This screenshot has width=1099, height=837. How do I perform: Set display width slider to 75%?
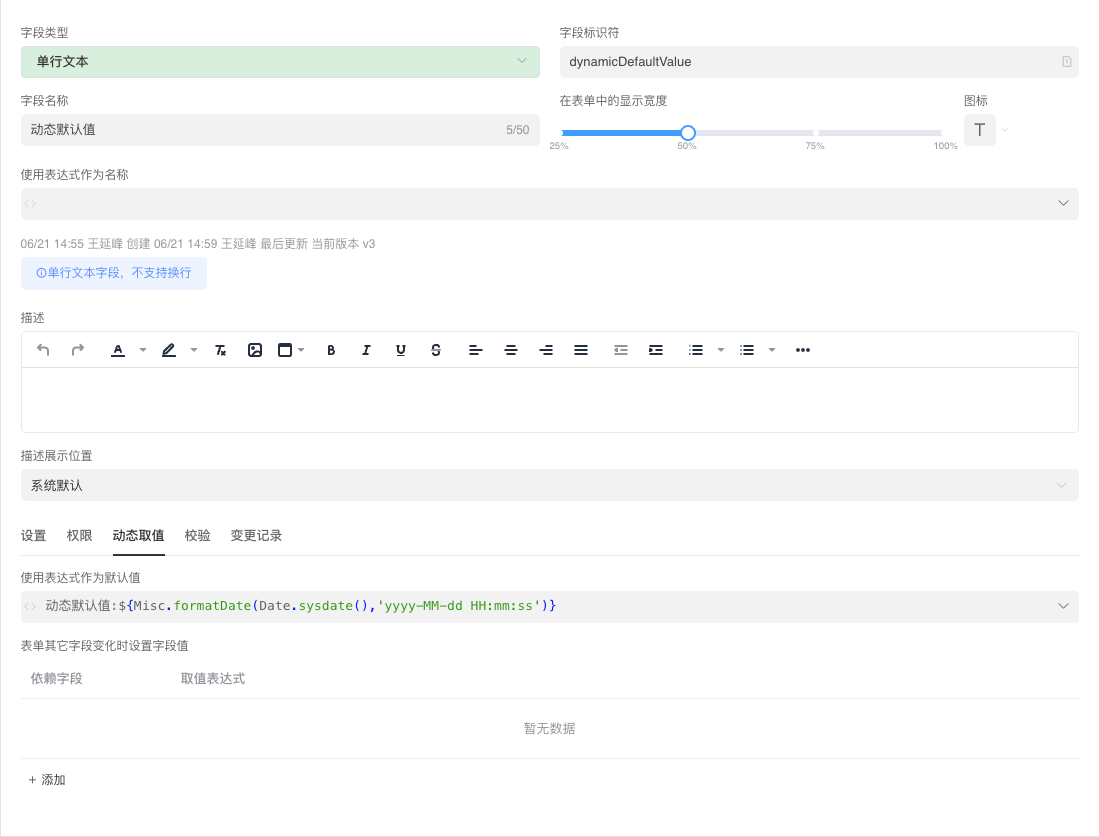click(x=815, y=133)
